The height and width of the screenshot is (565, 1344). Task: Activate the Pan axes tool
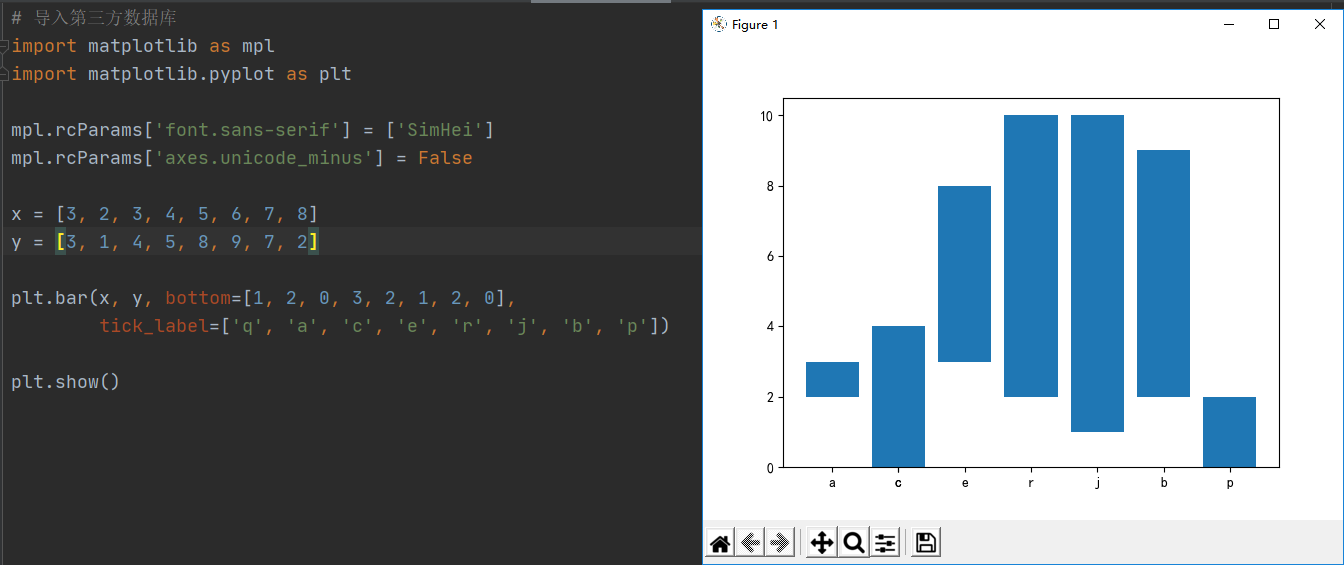tap(822, 543)
